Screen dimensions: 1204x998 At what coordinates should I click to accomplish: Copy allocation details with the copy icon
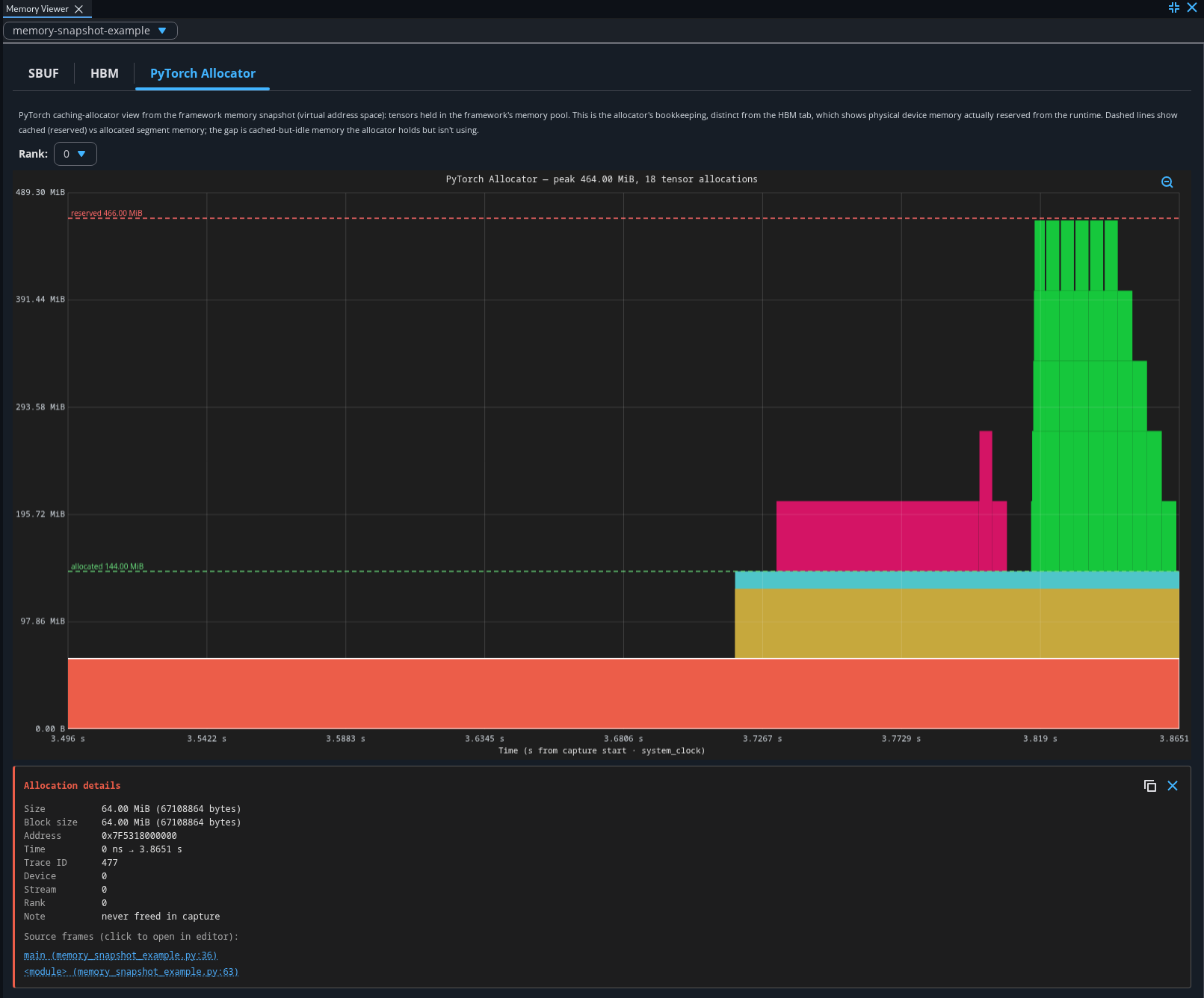point(1150,786)
